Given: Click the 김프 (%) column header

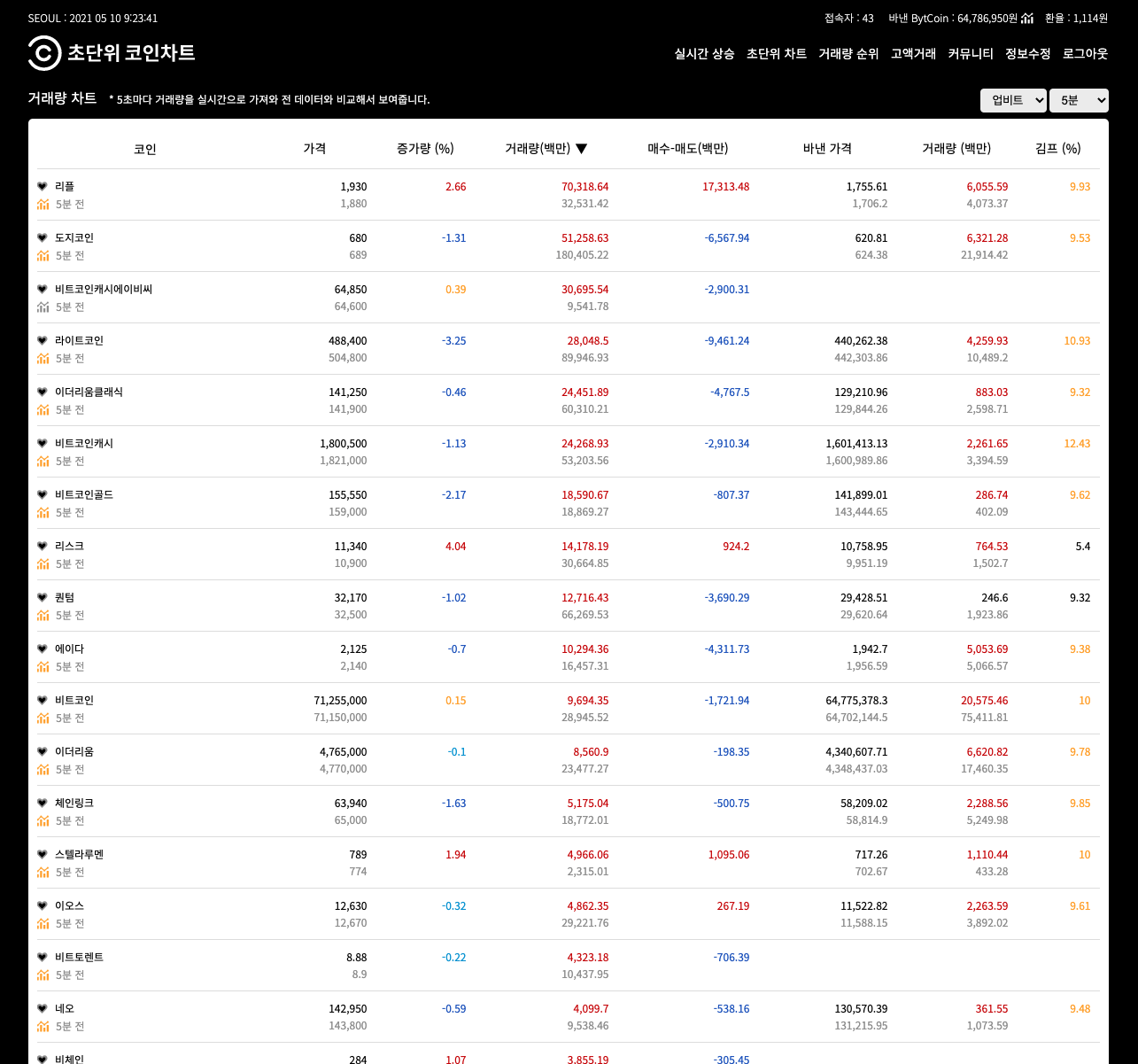Looking at the screenshot, I should pyautogui.click(x=1058, y=149).
